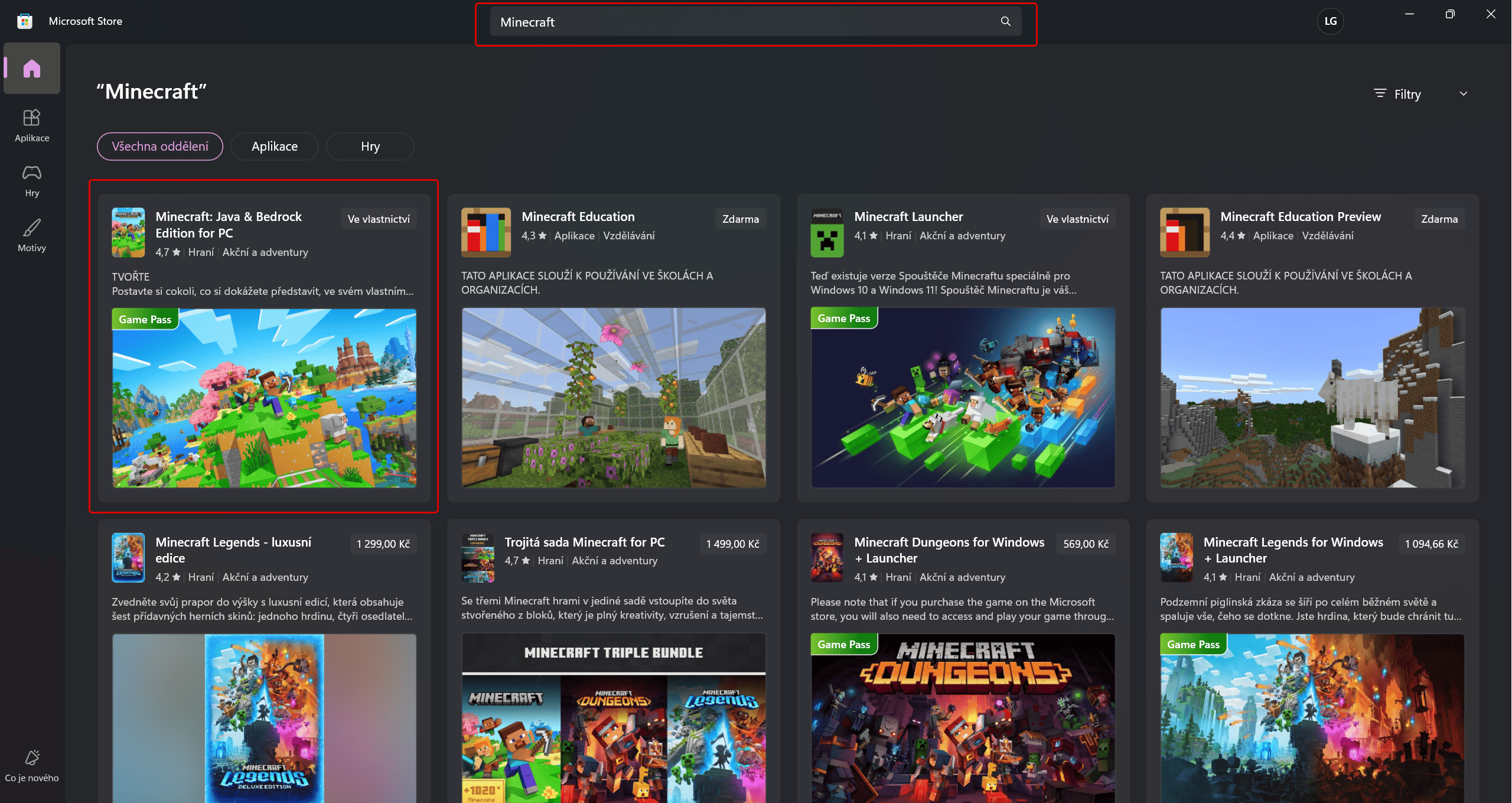Click Minecraft Education app icon

485,232
